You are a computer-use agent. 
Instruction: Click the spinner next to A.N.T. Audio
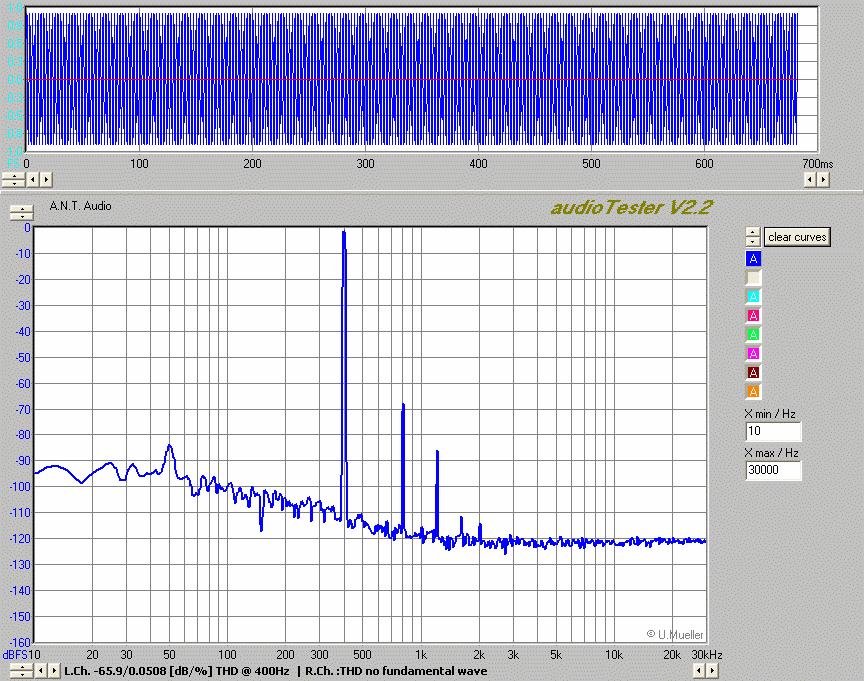pos(19,212)
